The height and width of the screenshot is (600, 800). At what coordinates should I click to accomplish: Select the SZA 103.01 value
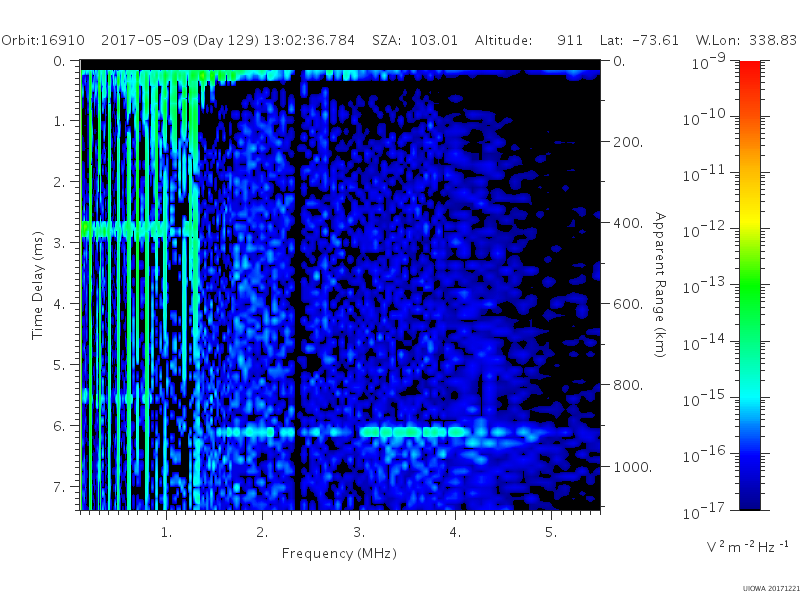click(415, 40)
